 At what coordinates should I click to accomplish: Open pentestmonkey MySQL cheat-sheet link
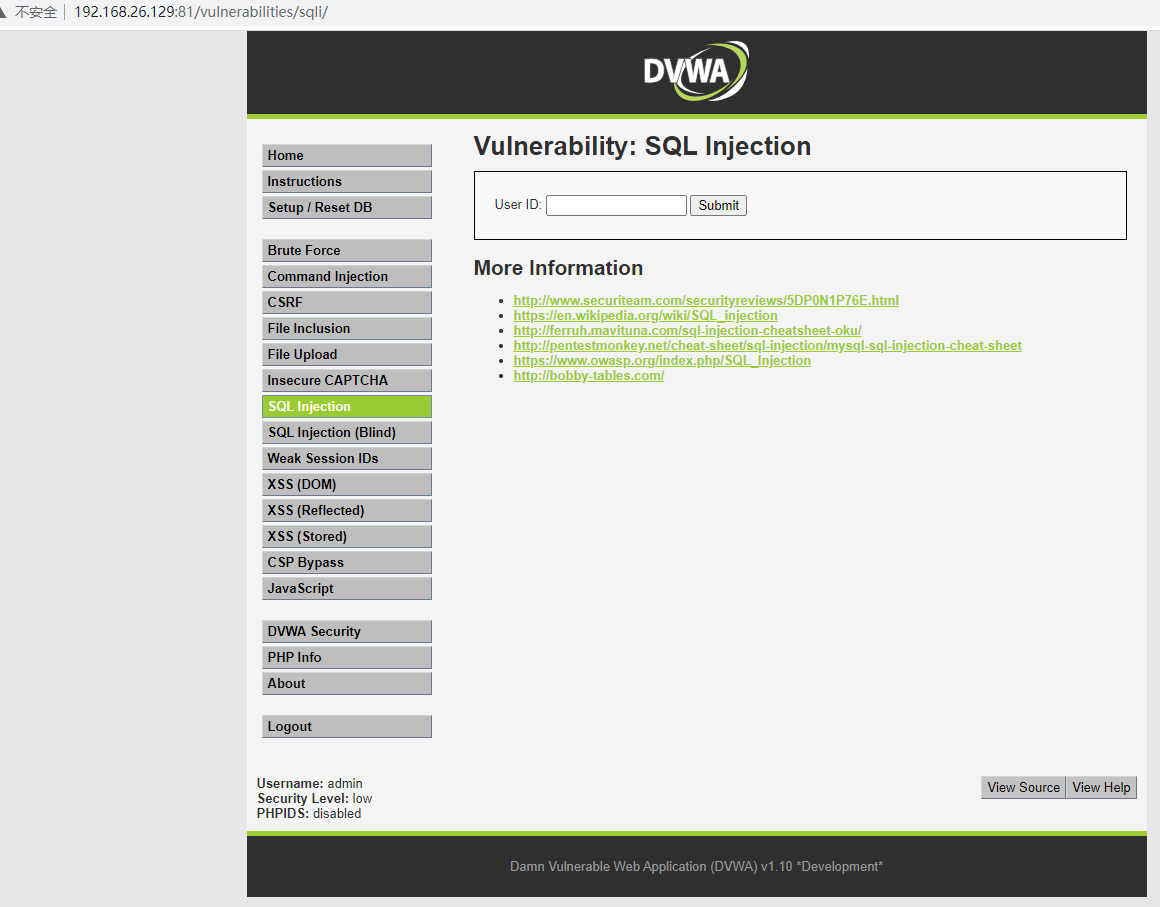point(767,345)
